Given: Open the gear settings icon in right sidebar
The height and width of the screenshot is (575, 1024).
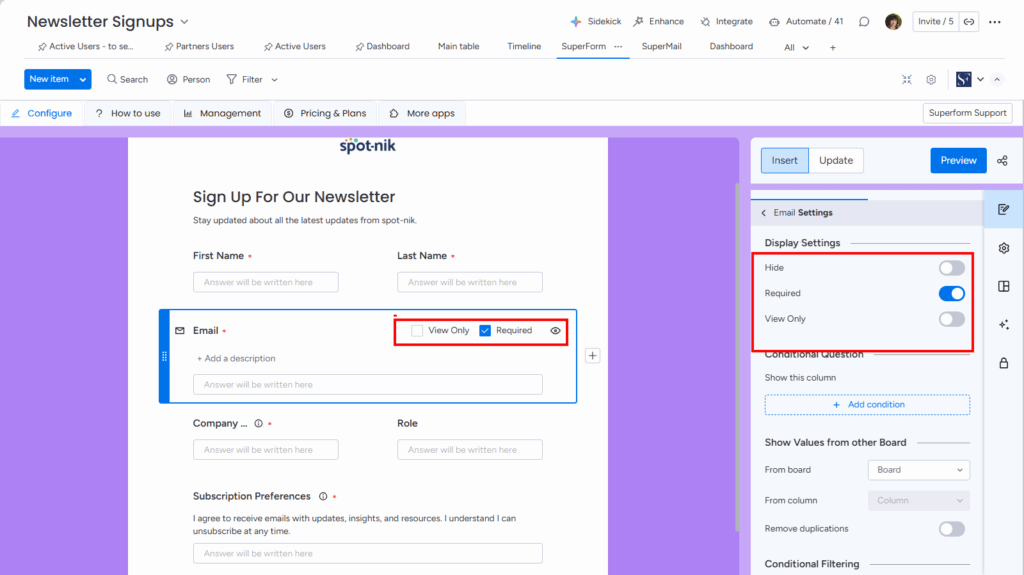Looking at the screenshot, I should click(x=1003, y=248).
